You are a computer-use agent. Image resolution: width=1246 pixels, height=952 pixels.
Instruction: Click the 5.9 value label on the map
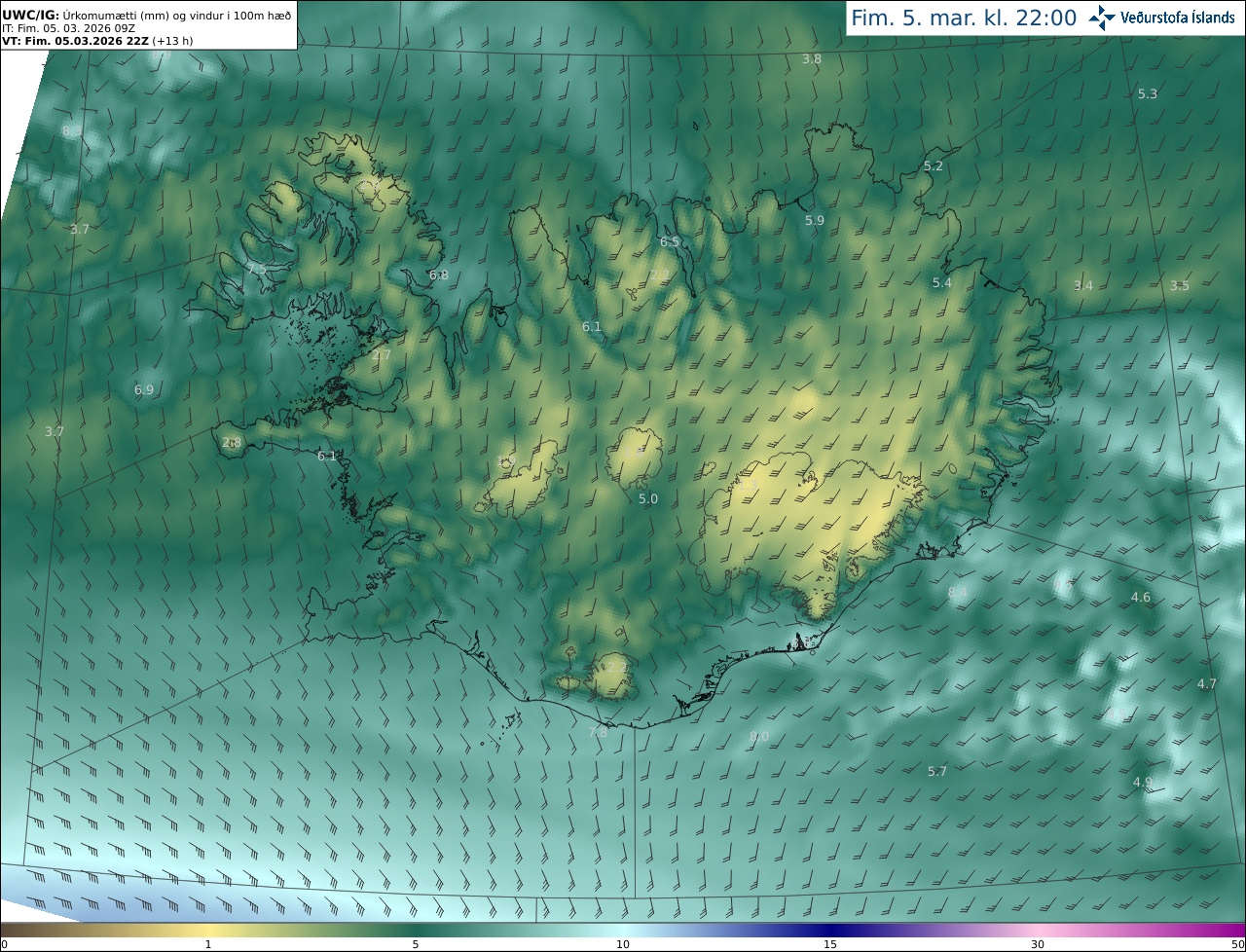(815, 221)
